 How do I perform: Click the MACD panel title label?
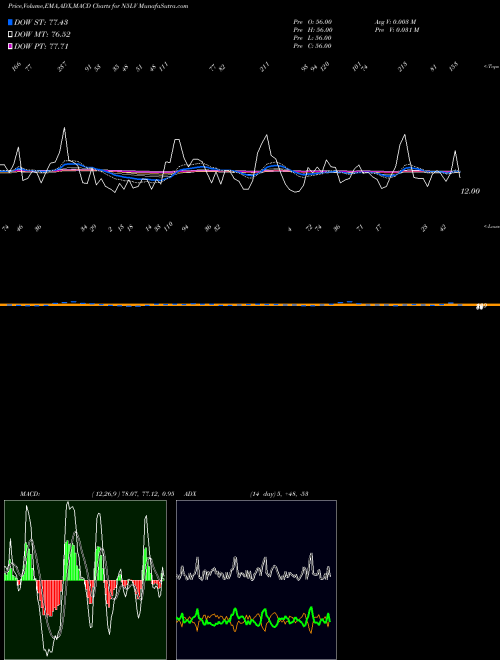(30, 494)
